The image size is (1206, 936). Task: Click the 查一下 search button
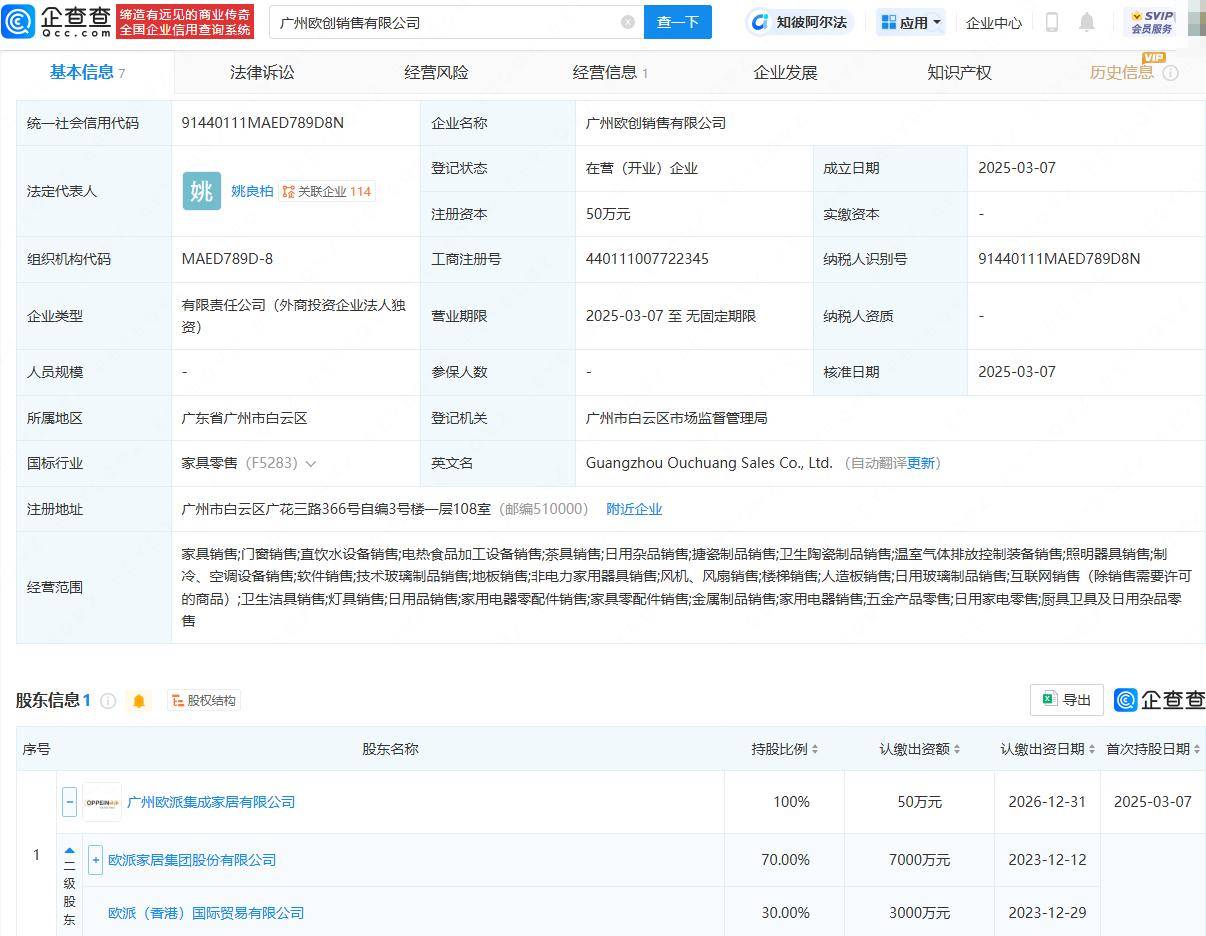coord(678,22)
